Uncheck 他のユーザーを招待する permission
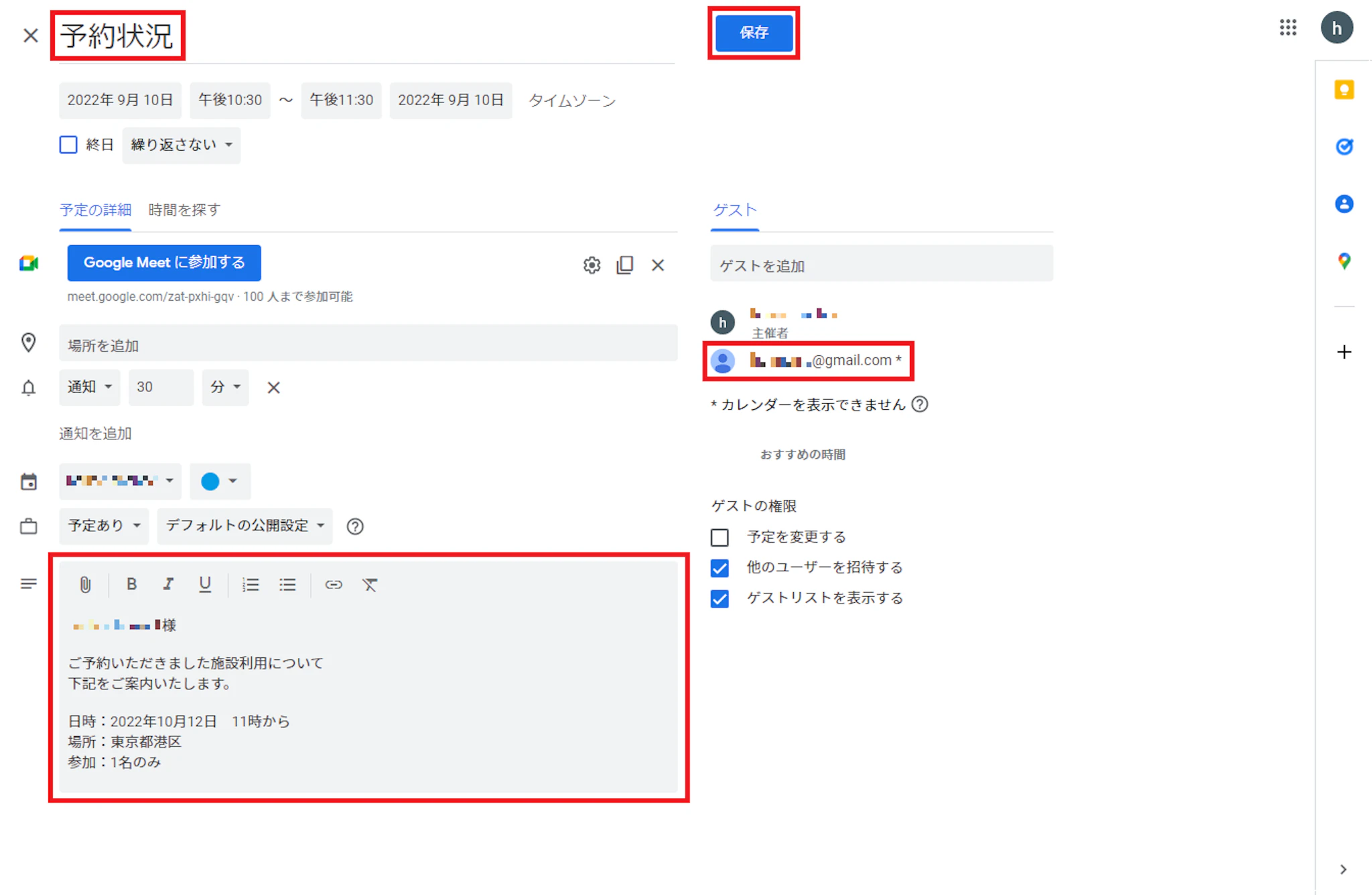This screenshot has height=895, width=1372. coord(719,568)
